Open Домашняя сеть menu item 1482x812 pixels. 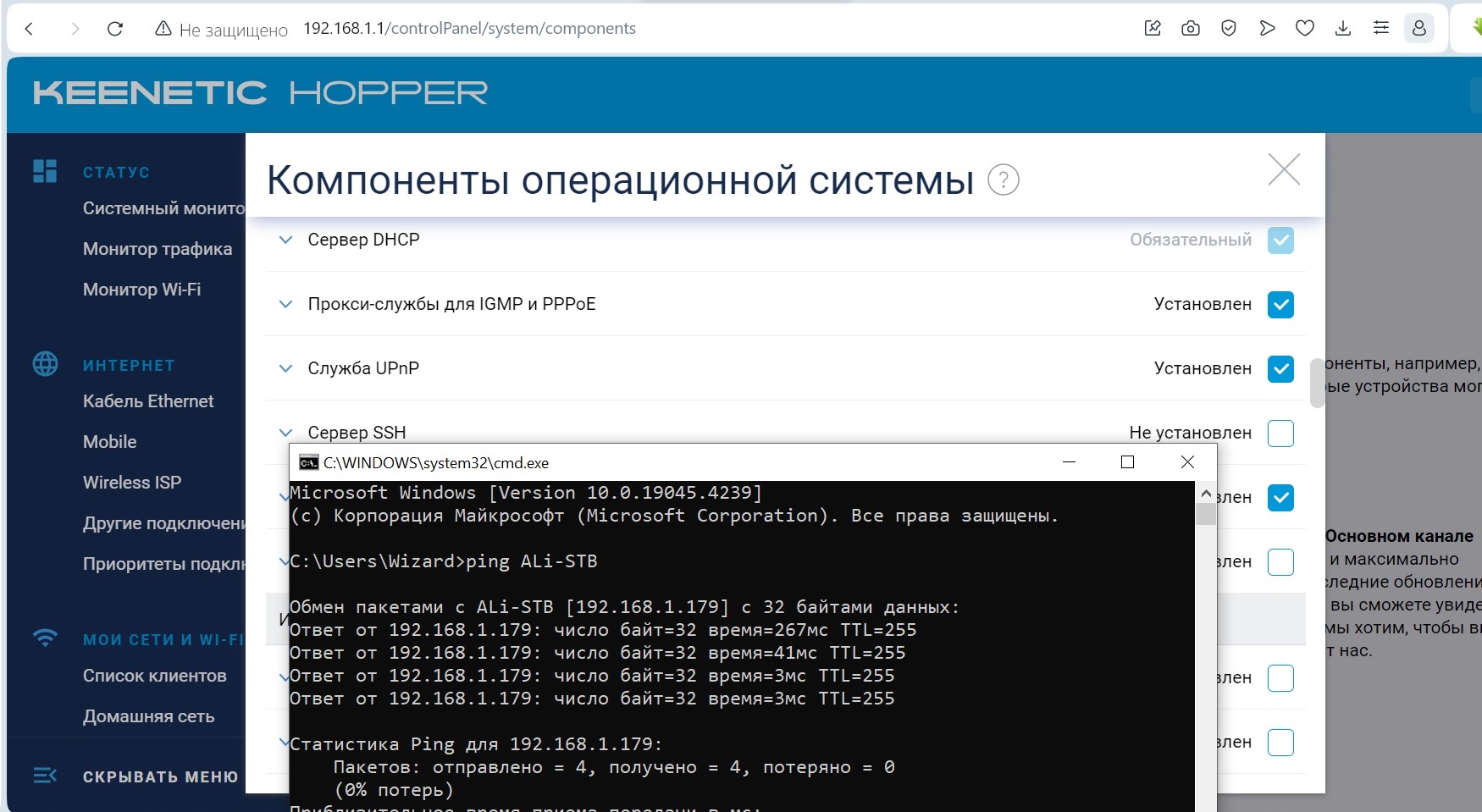coord(149,716)
